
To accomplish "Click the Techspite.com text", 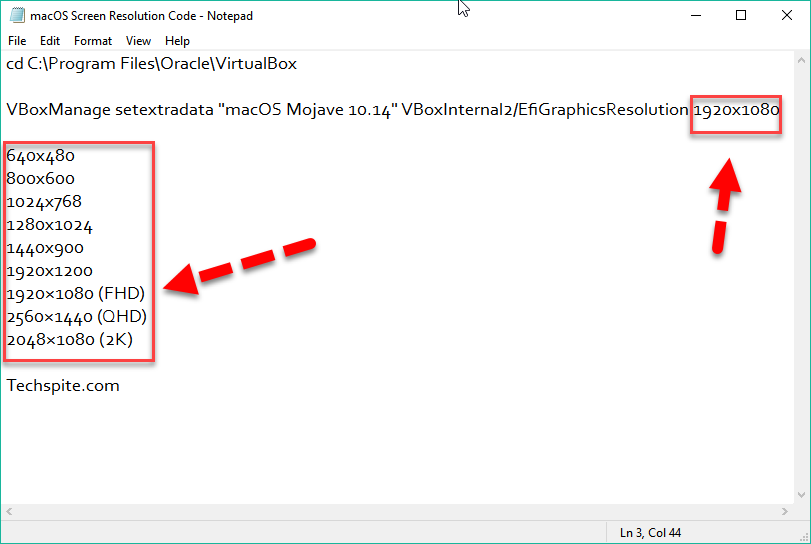I will (63, 386).
